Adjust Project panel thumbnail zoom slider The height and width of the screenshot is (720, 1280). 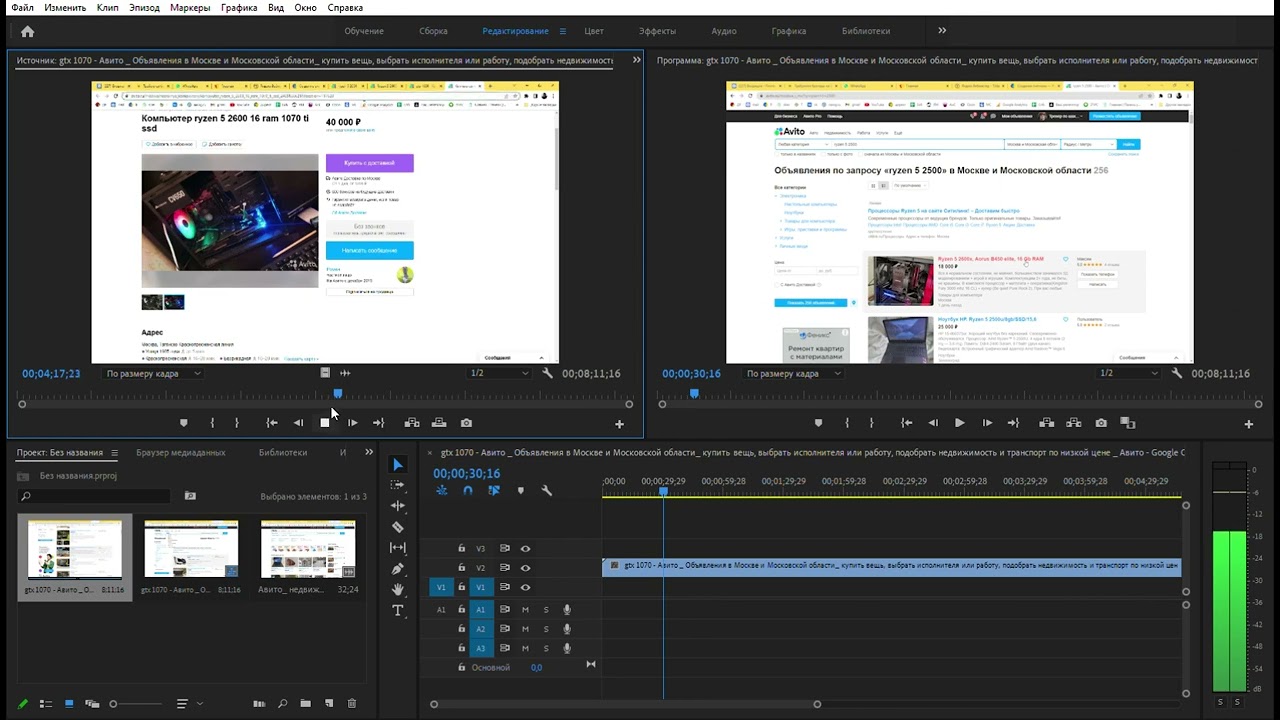[x=135, y=704]
